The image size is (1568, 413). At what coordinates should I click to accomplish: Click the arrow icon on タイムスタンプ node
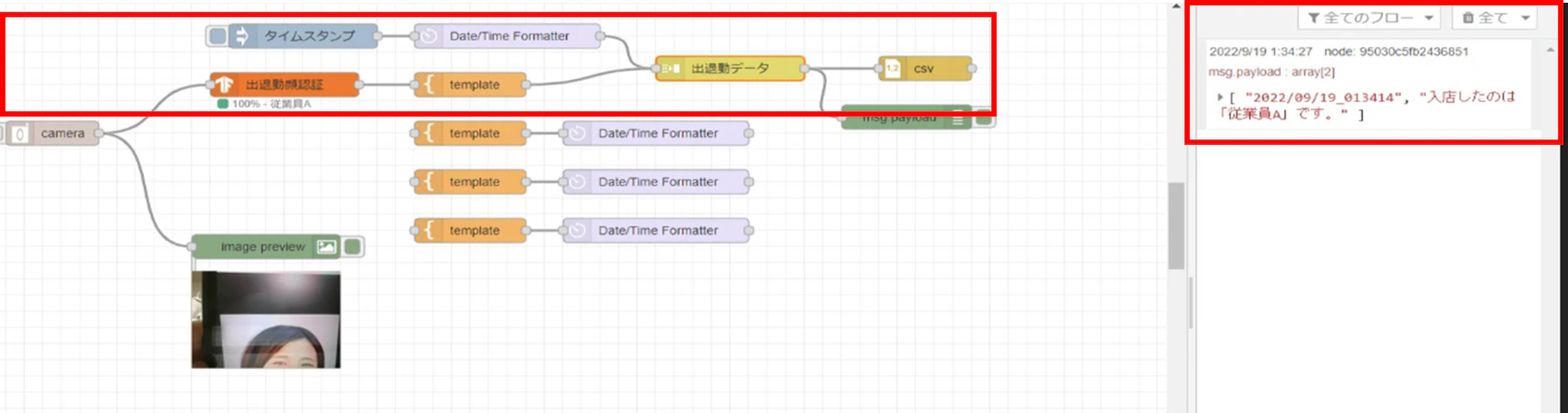pos(241,36)
